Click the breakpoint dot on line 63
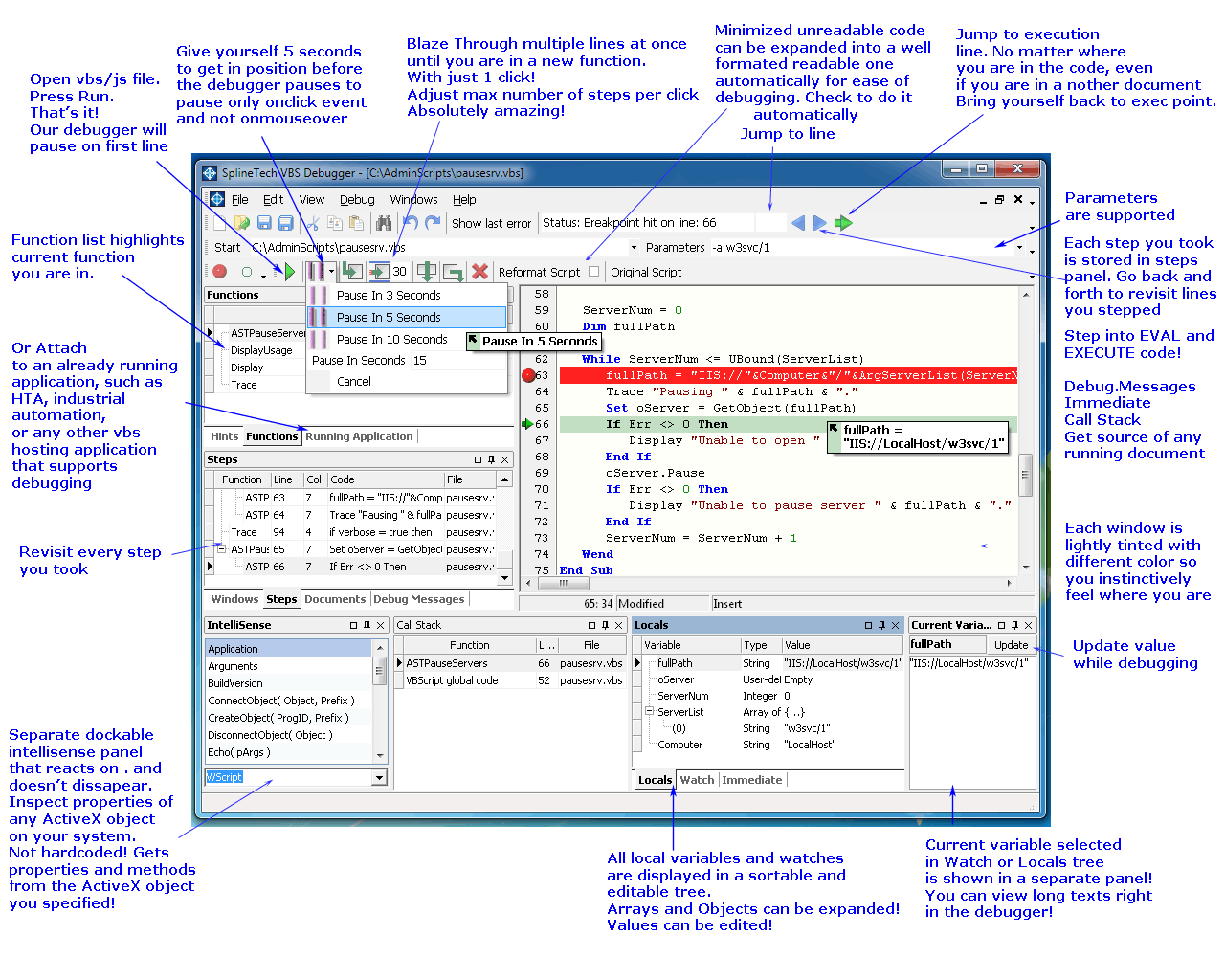The image size is (1225, 980). [x=528, y=375]
